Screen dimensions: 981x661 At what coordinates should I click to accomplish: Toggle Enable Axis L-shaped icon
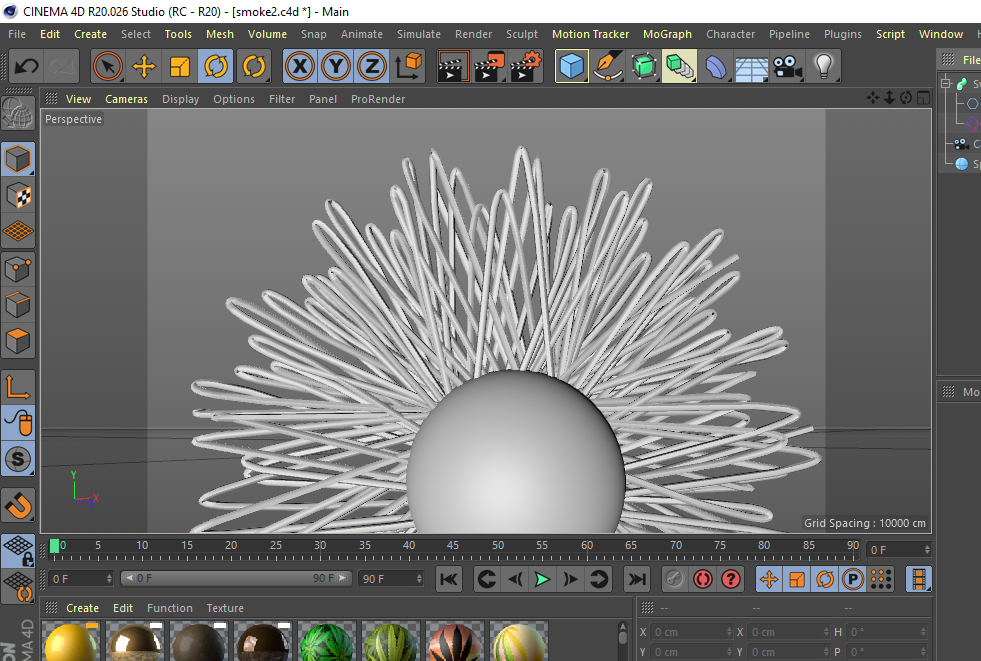(18, 388)
